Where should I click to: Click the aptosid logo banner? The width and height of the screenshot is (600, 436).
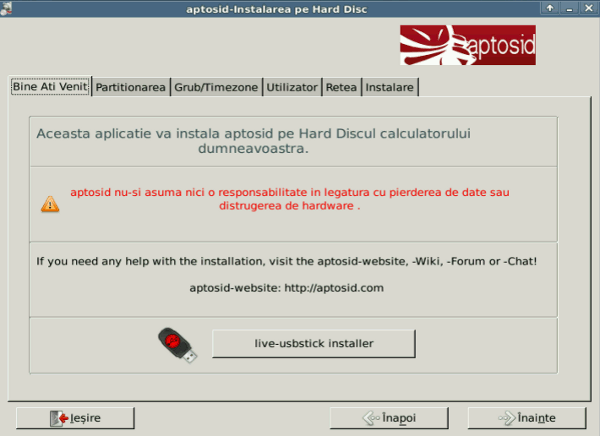tap(468, 45)
